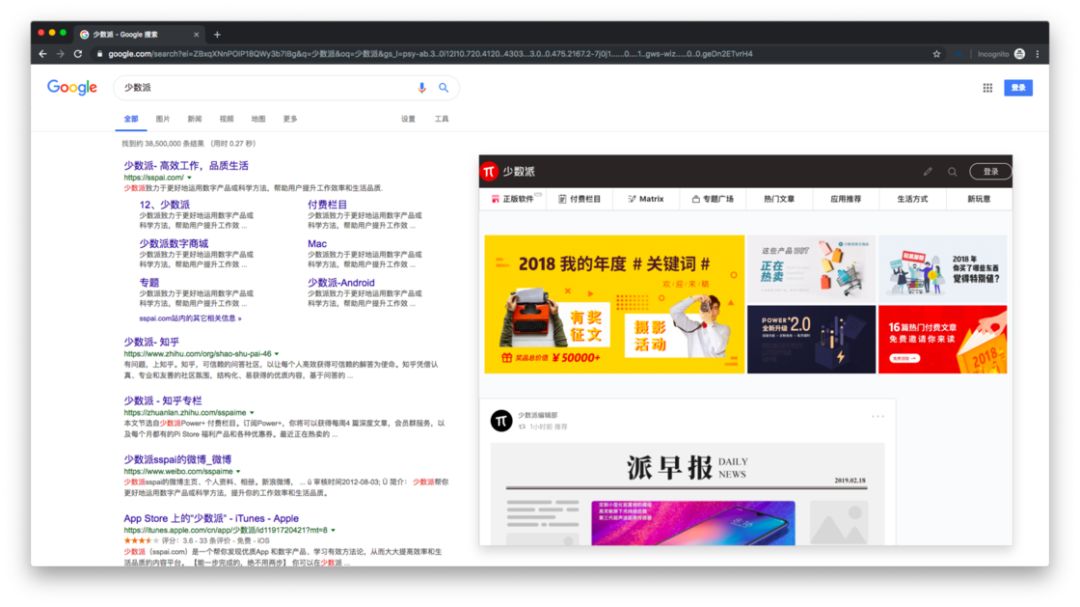Open the yellow 2018 我的年度关键词 banner
Image resolution: width=1080 pixels, height=607 pixels.
(x=614, y=305)
